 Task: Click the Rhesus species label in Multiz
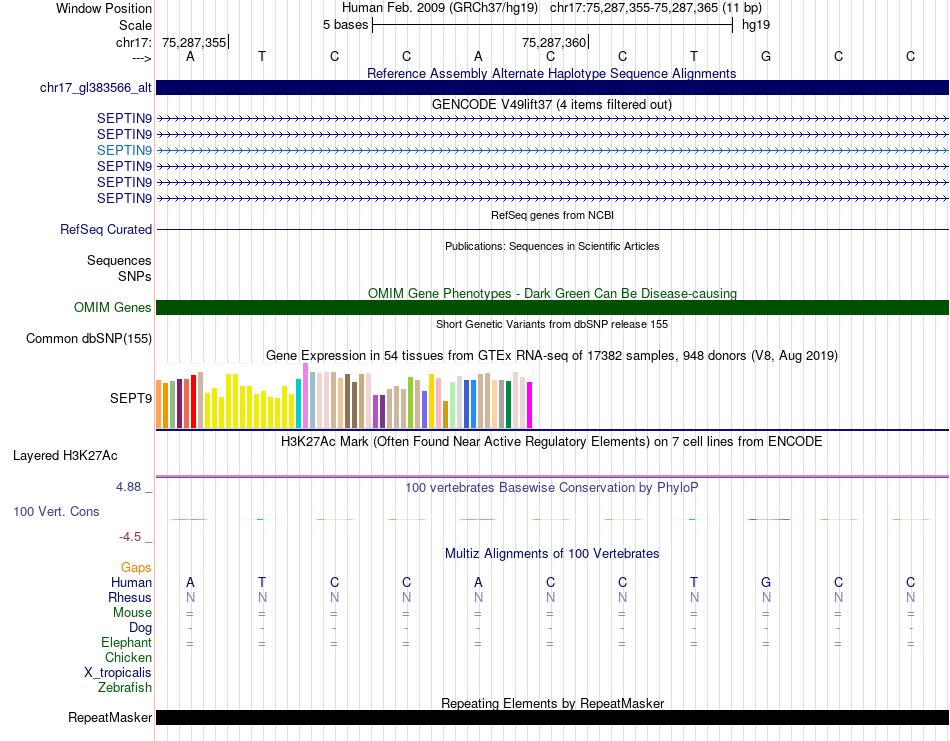(130, 598)
